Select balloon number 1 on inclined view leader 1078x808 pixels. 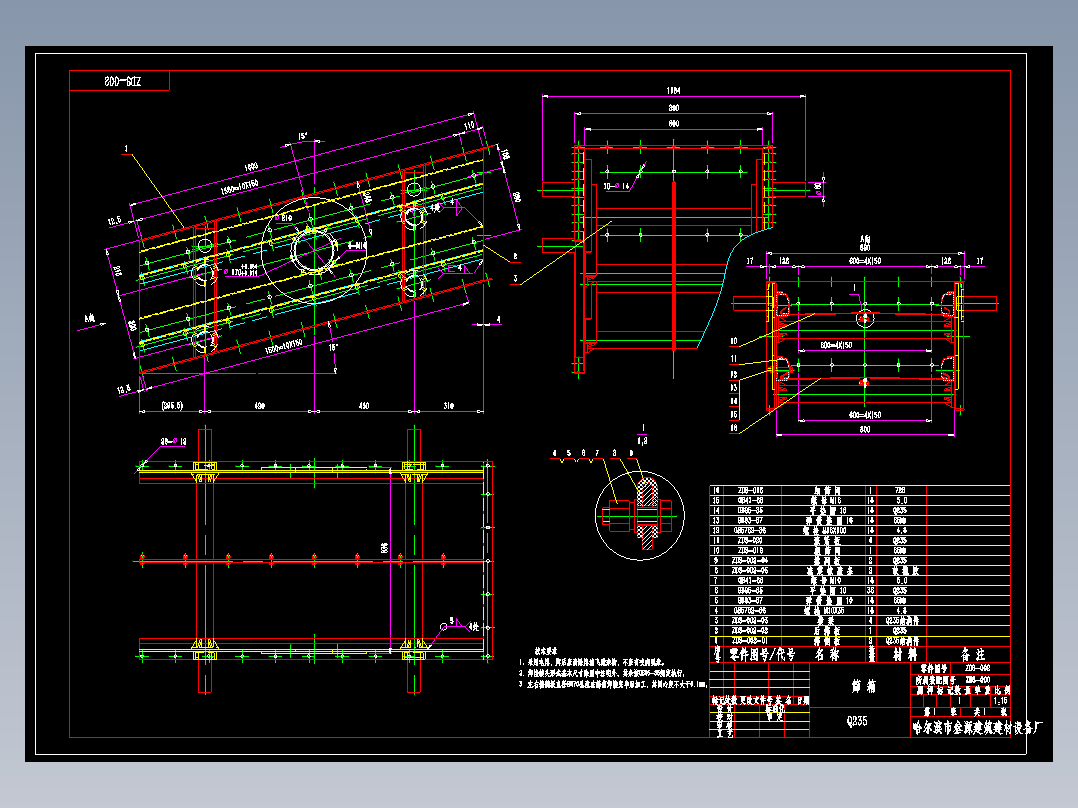pyautogui.click(x=126, y=149)
